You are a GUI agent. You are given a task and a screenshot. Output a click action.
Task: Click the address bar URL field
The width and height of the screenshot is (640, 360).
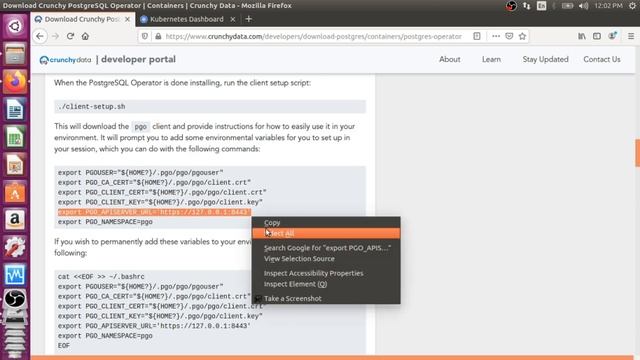point(313,36)
